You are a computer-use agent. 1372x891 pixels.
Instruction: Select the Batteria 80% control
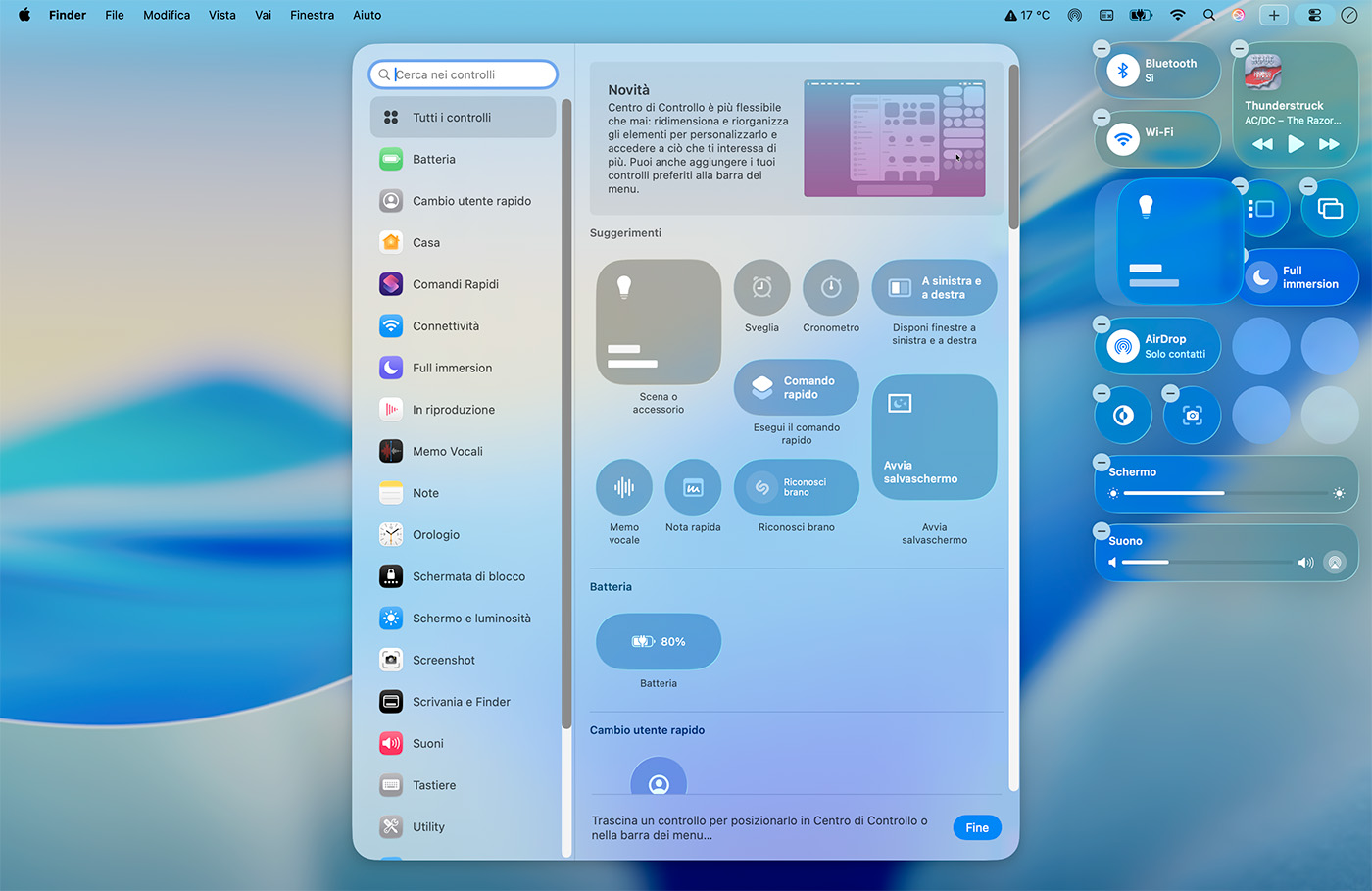tap(659, 641)
